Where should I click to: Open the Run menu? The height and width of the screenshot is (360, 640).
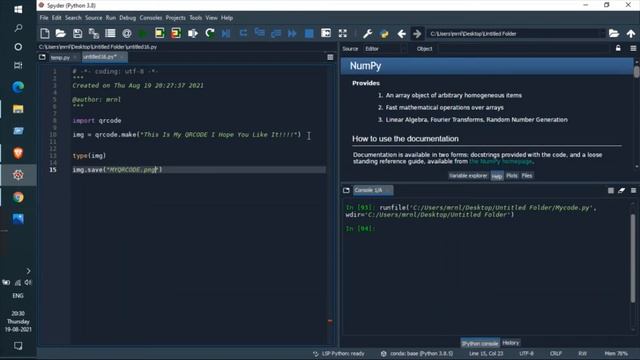pyautogui.click(x=111, y=18)
